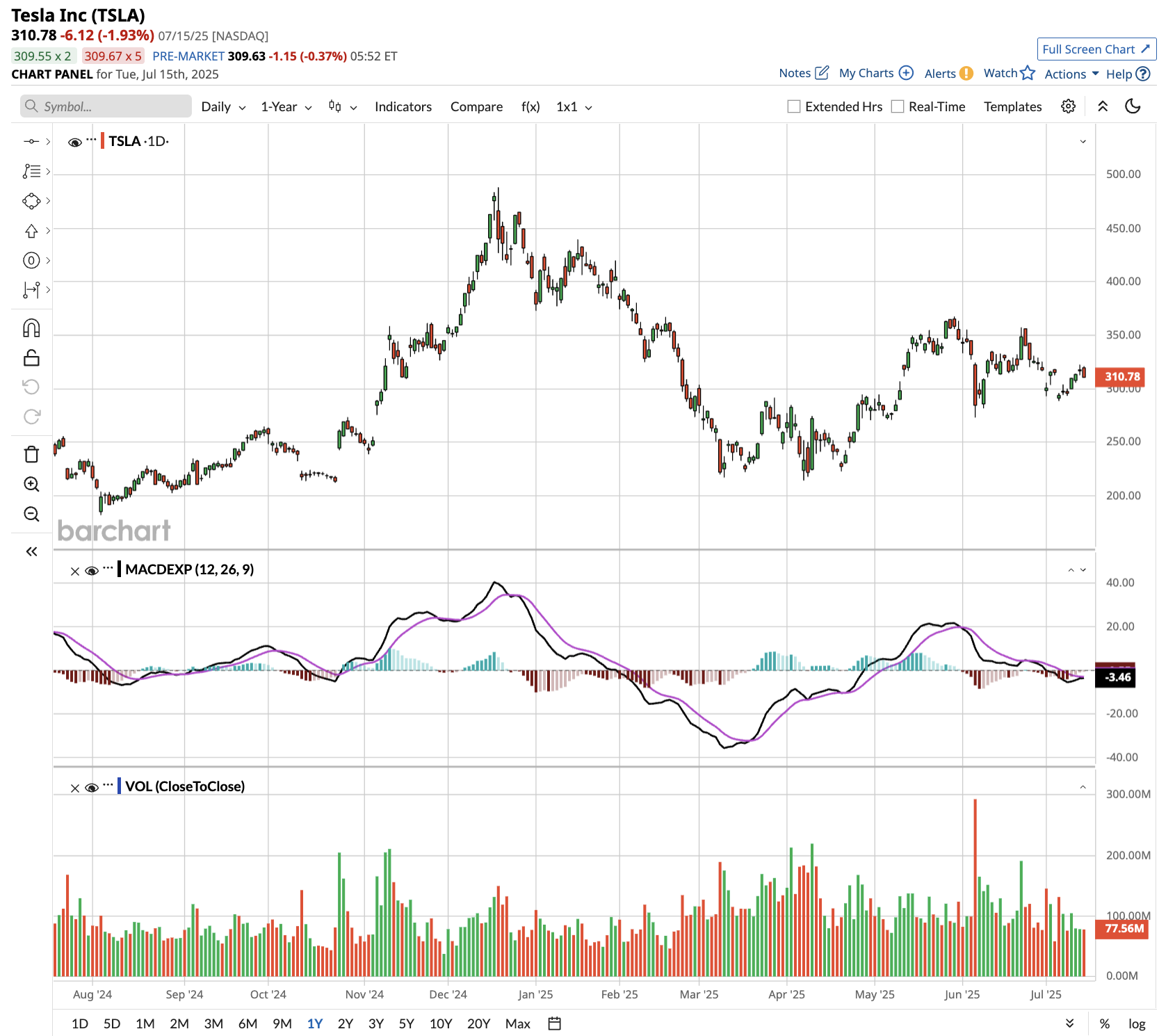Open the Help question mark icon
1175x1036 pixels.
[1143, 74]
